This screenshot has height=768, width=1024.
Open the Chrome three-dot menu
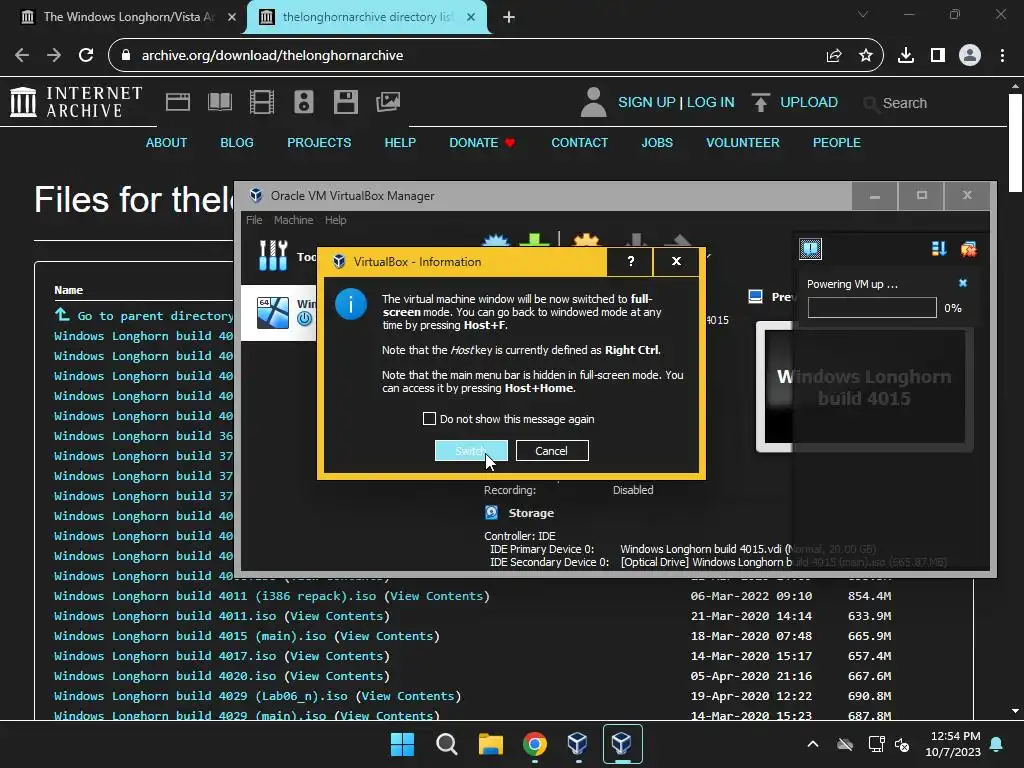[x=1002, y=56]
